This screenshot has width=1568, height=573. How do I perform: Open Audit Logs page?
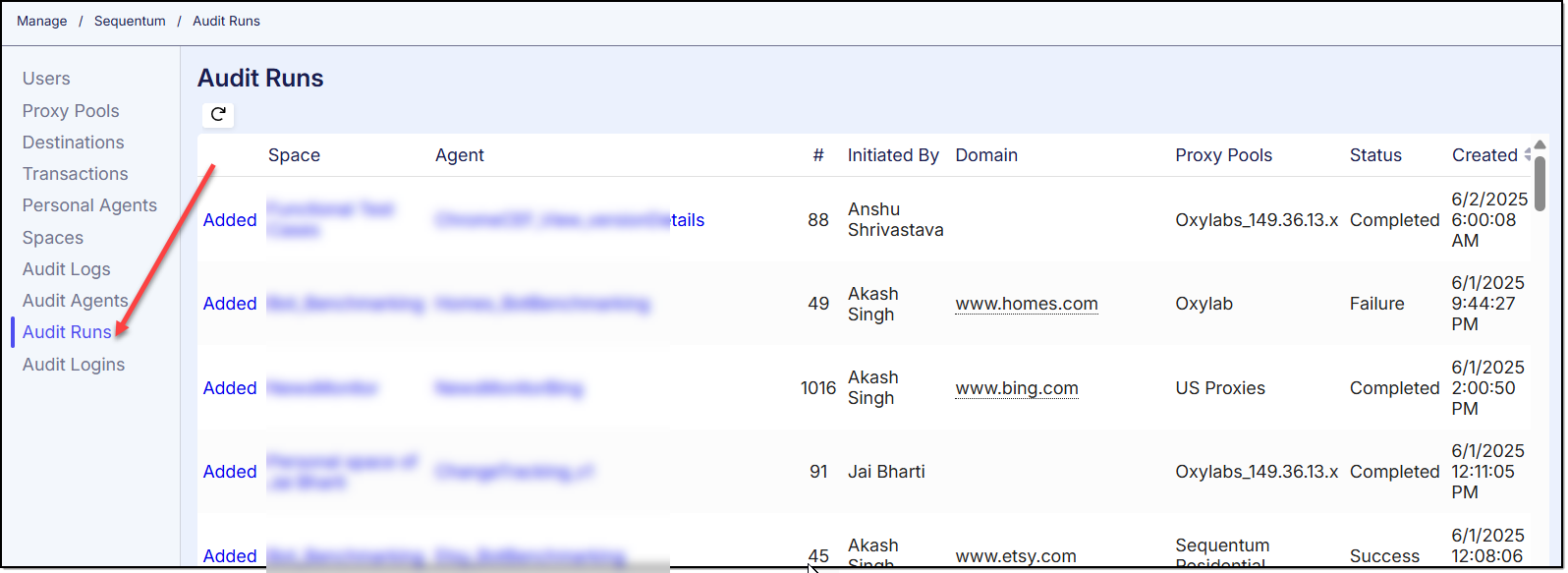(x=67, y=269)
